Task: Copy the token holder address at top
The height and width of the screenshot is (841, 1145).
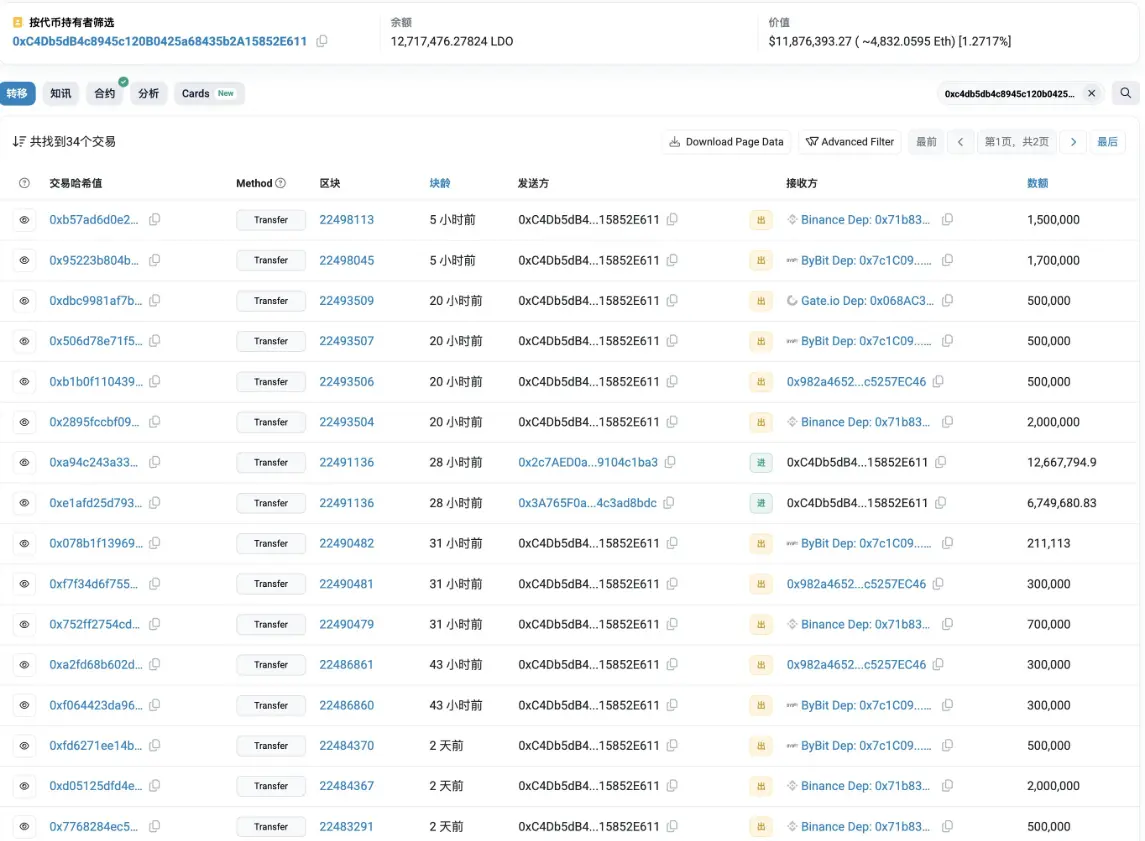Action: [322, 41]
